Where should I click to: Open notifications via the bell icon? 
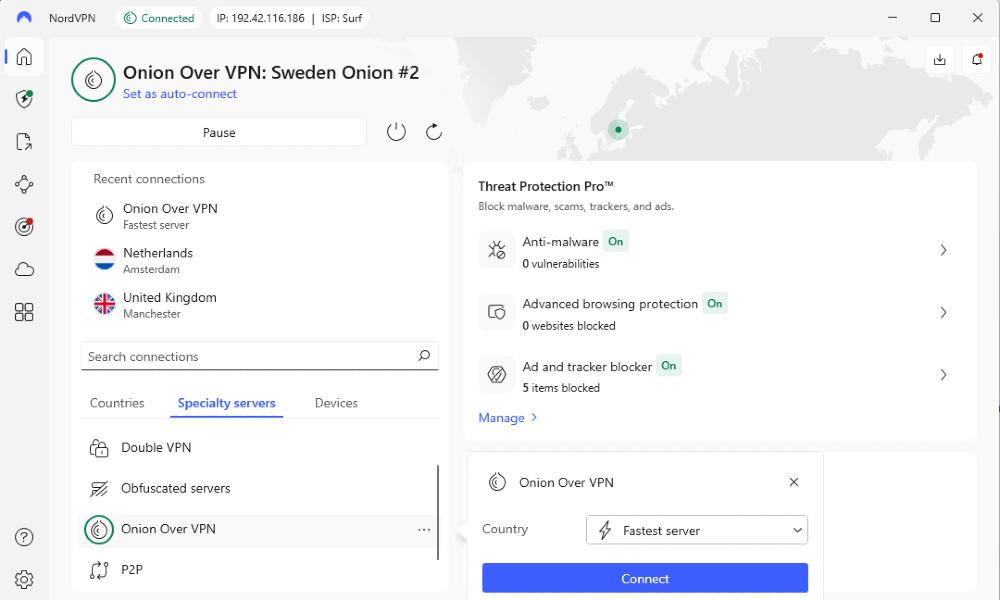coord(977,59)
